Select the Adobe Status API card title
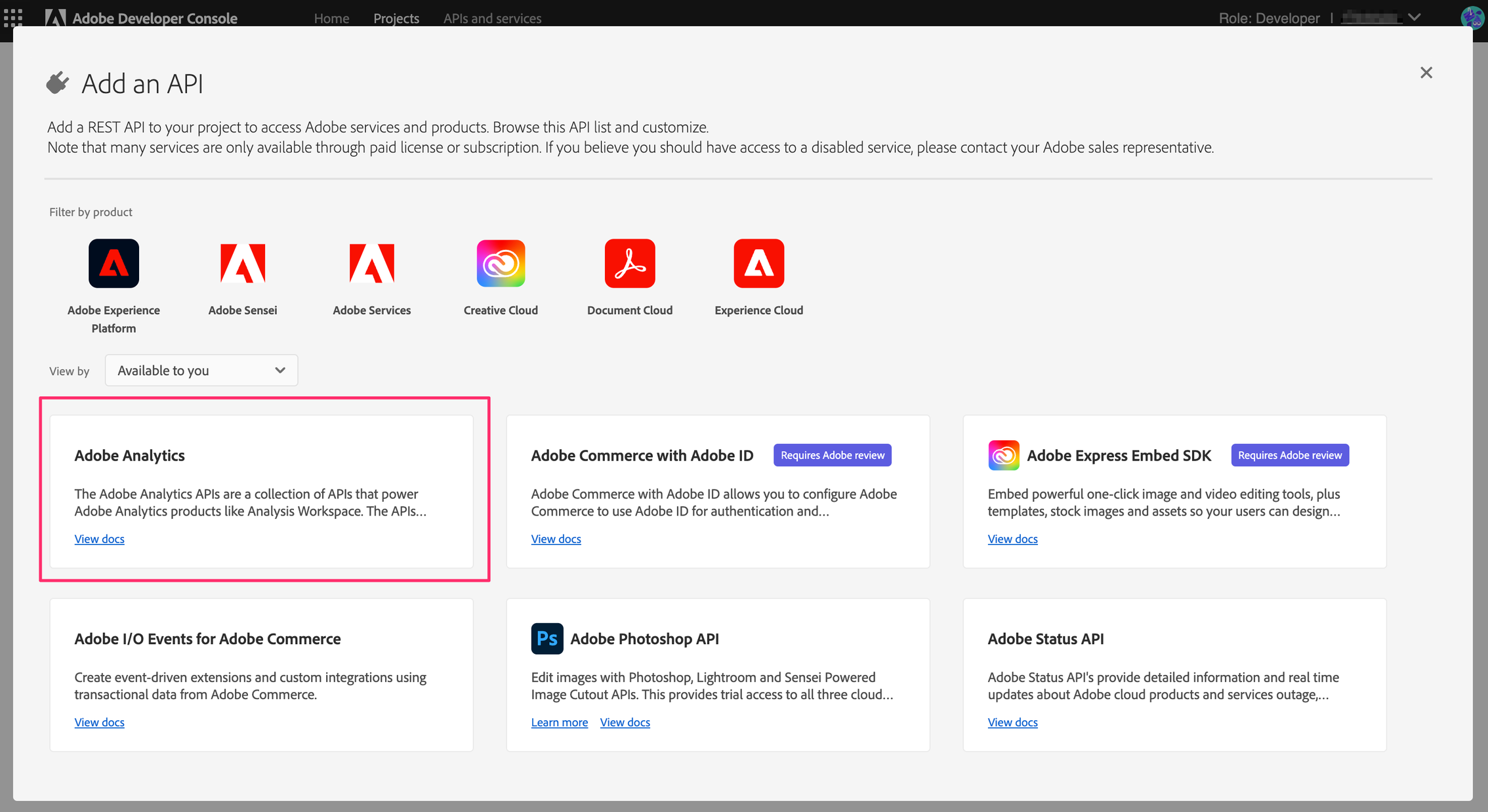Image resolution: width=1488 pixels, height=812 pixels. click(x=1045, y=639)
